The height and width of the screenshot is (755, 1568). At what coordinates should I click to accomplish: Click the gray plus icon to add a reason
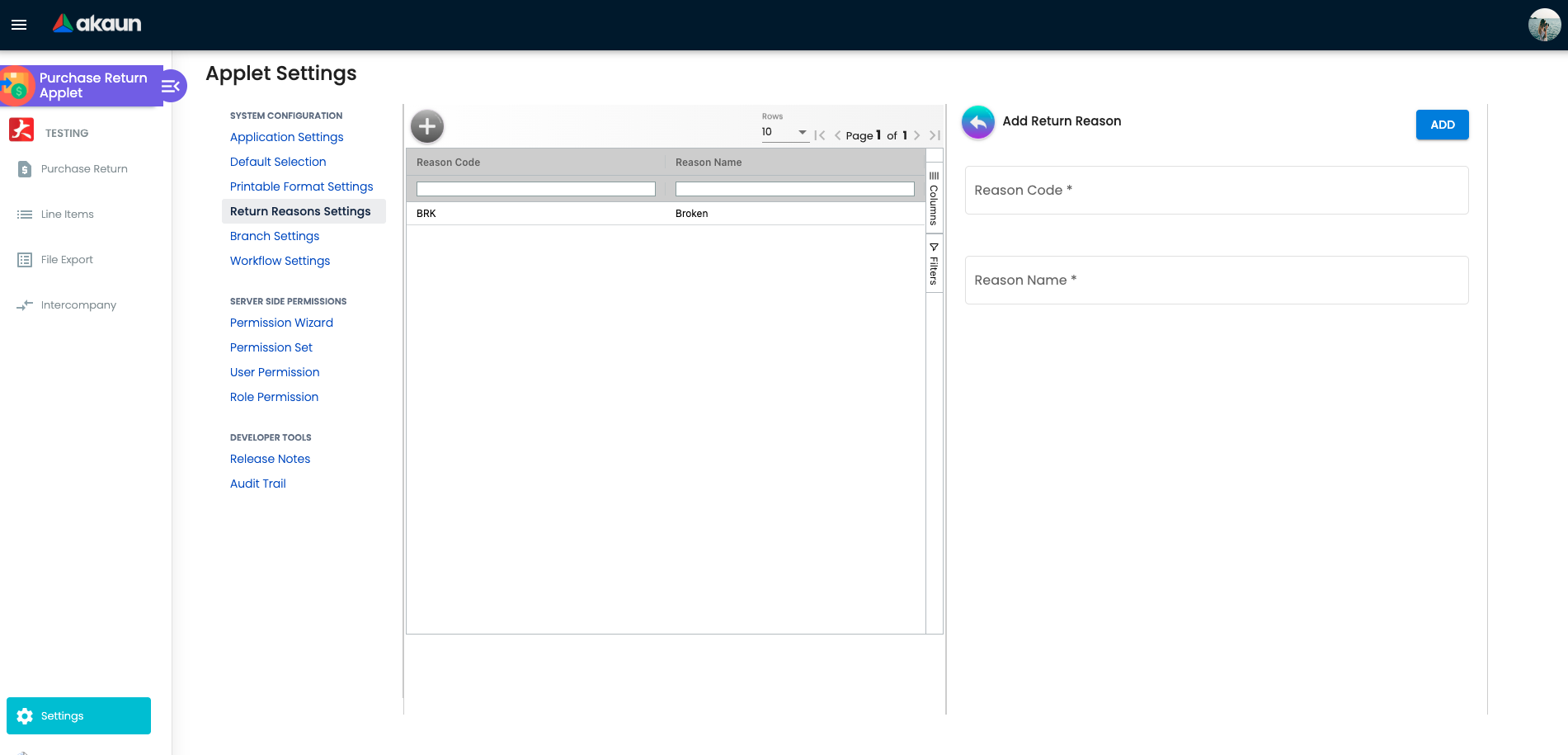click(x=427, y=126)
